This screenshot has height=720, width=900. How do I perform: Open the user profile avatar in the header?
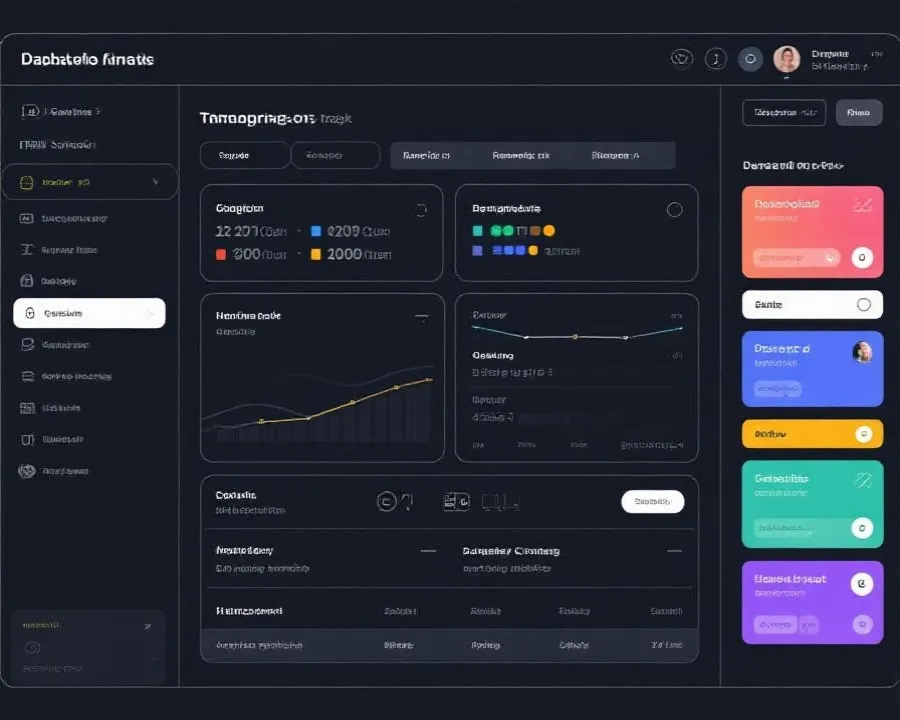click(786, 59)
